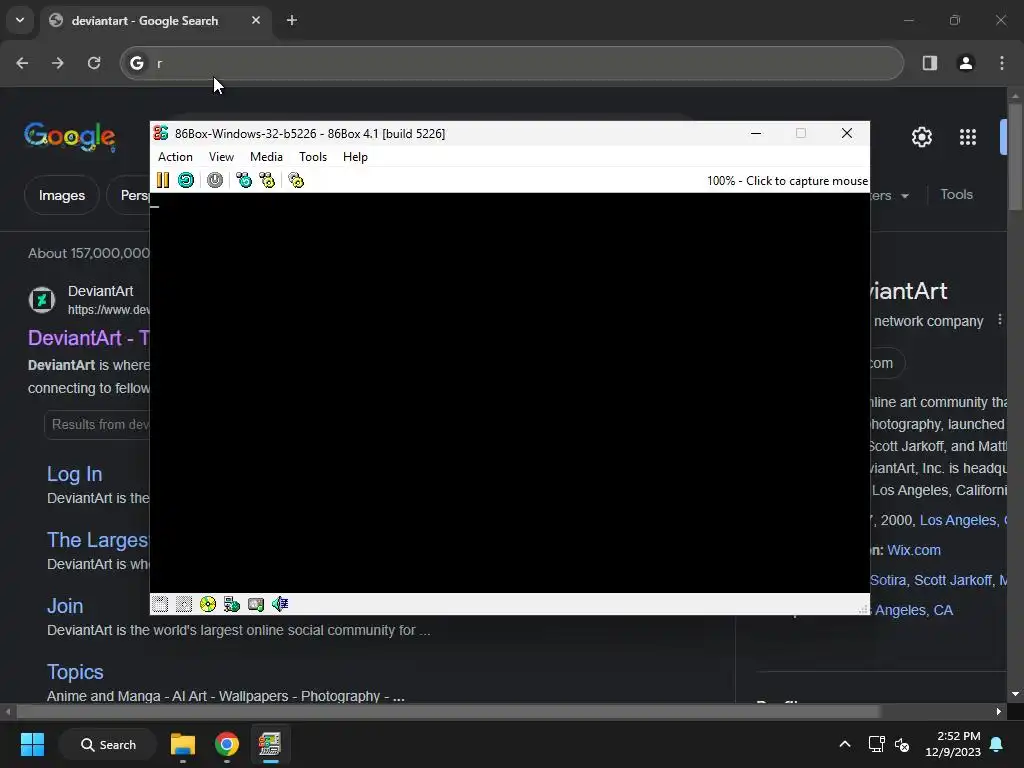The height and width of the screenshot is (768, 1024).
Task: Open the Join sitelink
Action: [65, 606]
